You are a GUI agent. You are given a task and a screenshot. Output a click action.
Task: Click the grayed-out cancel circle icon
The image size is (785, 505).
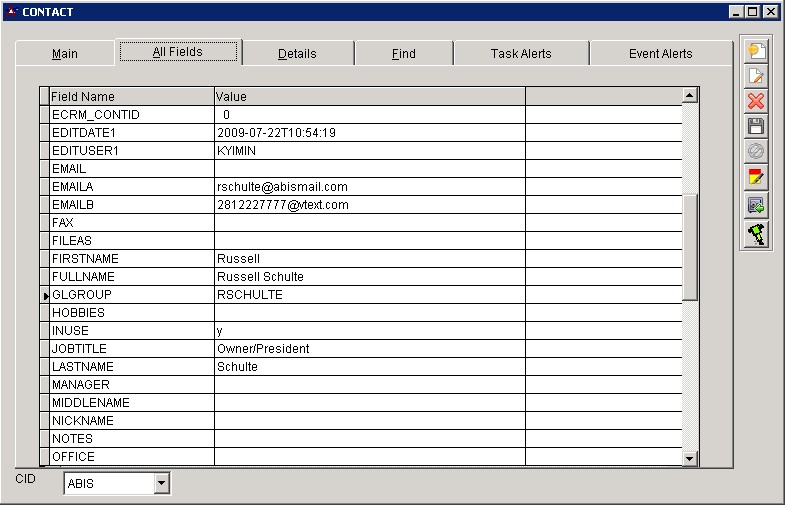tap(756, 152)
